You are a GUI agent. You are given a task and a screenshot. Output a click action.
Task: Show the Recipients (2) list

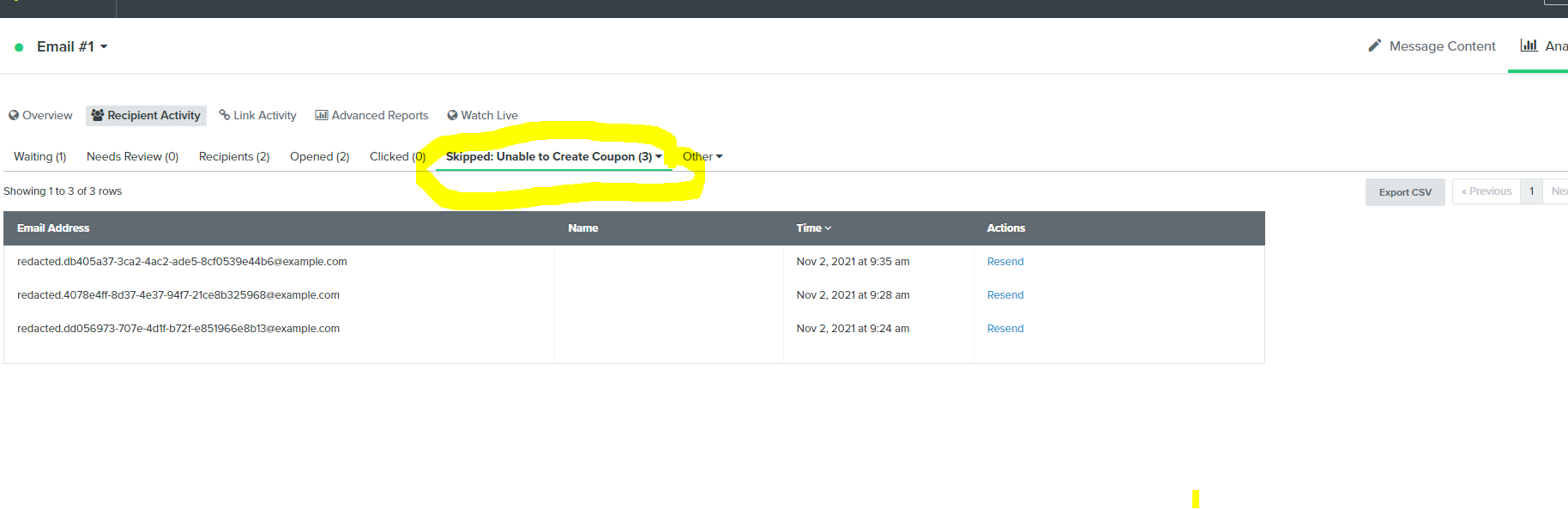tap(234, 156)
